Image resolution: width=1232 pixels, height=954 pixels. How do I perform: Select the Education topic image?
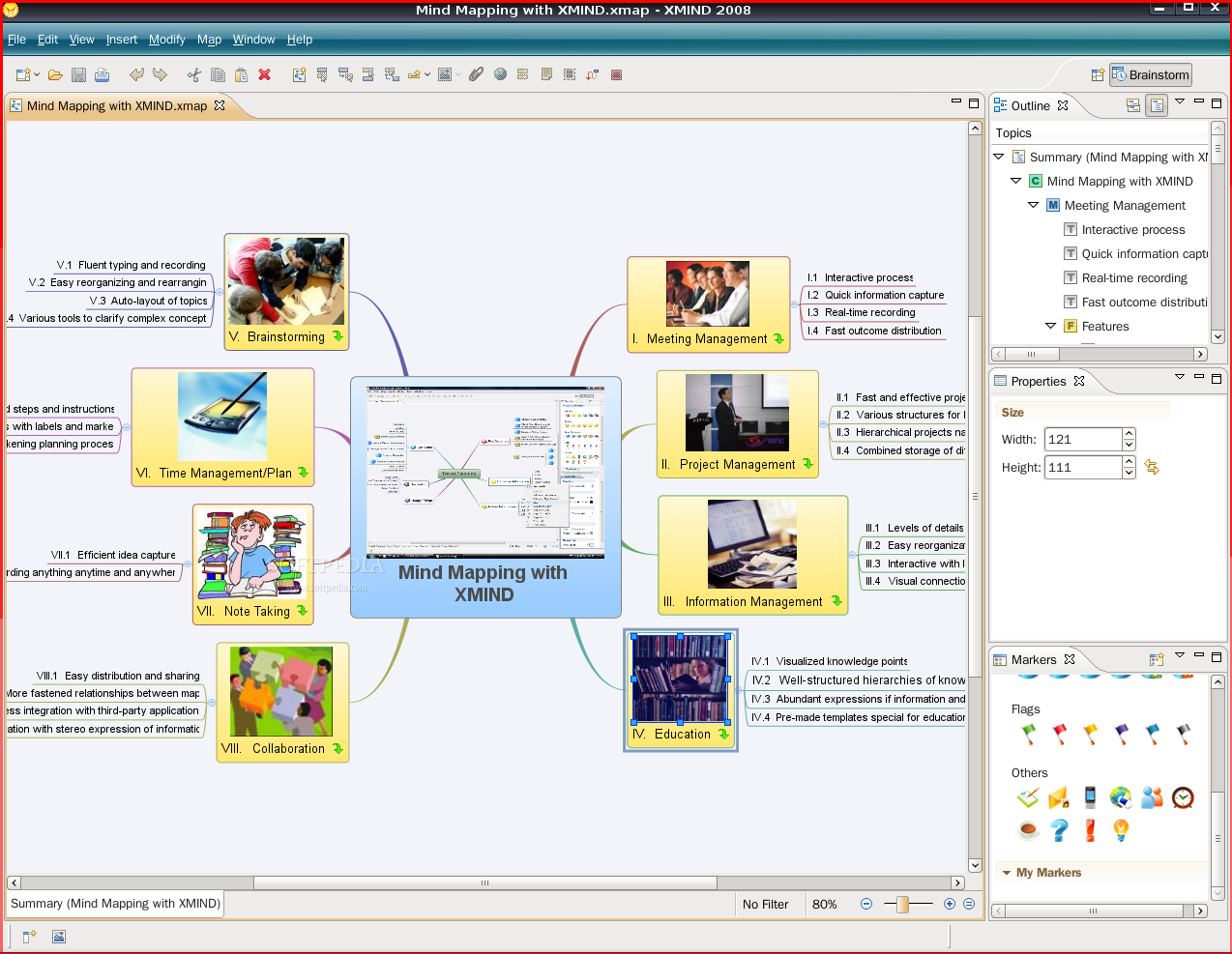click(x=680, y=679)
